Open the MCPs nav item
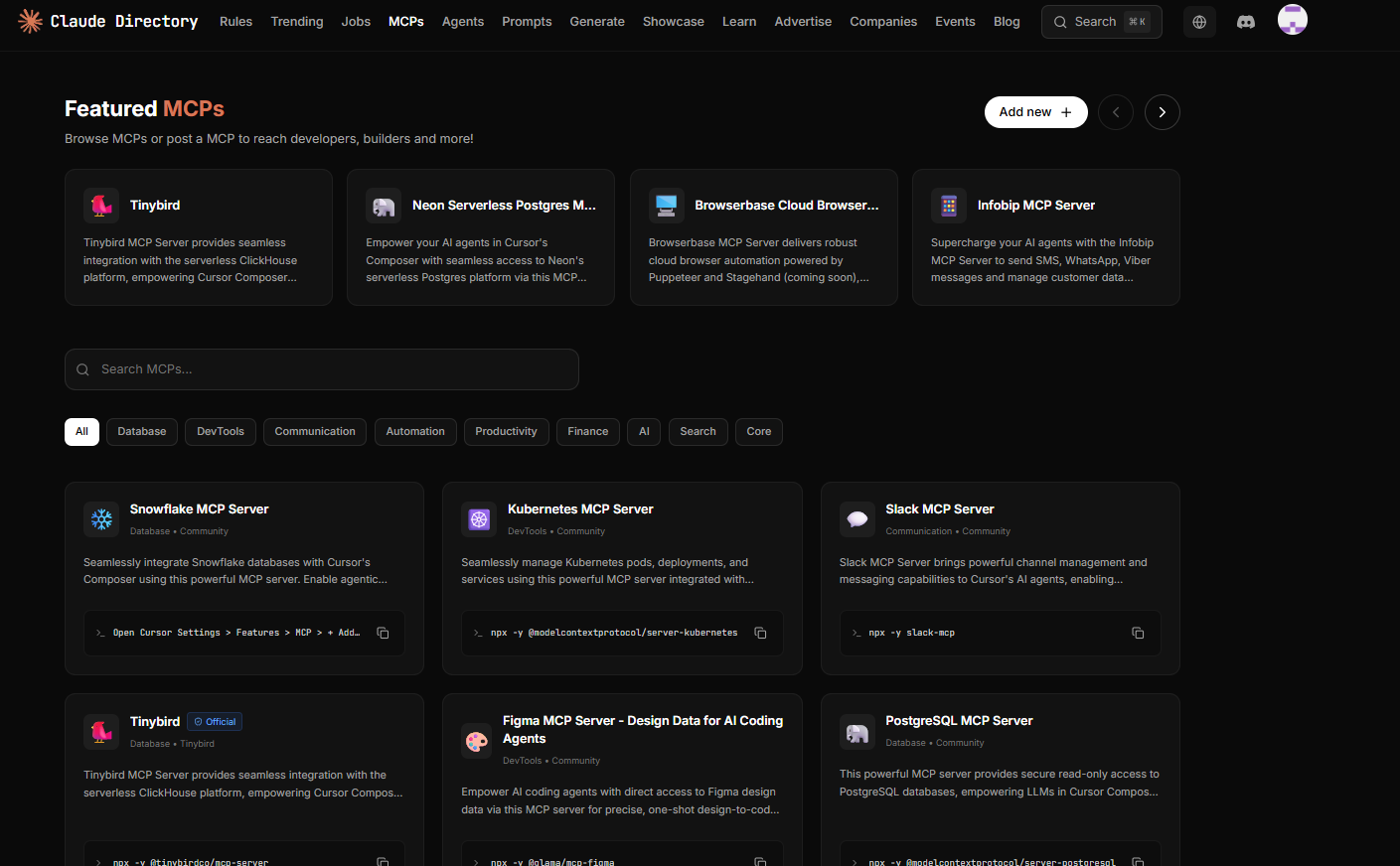The image size is (1400, 866). pyautogui.click(x=406, y=22)
